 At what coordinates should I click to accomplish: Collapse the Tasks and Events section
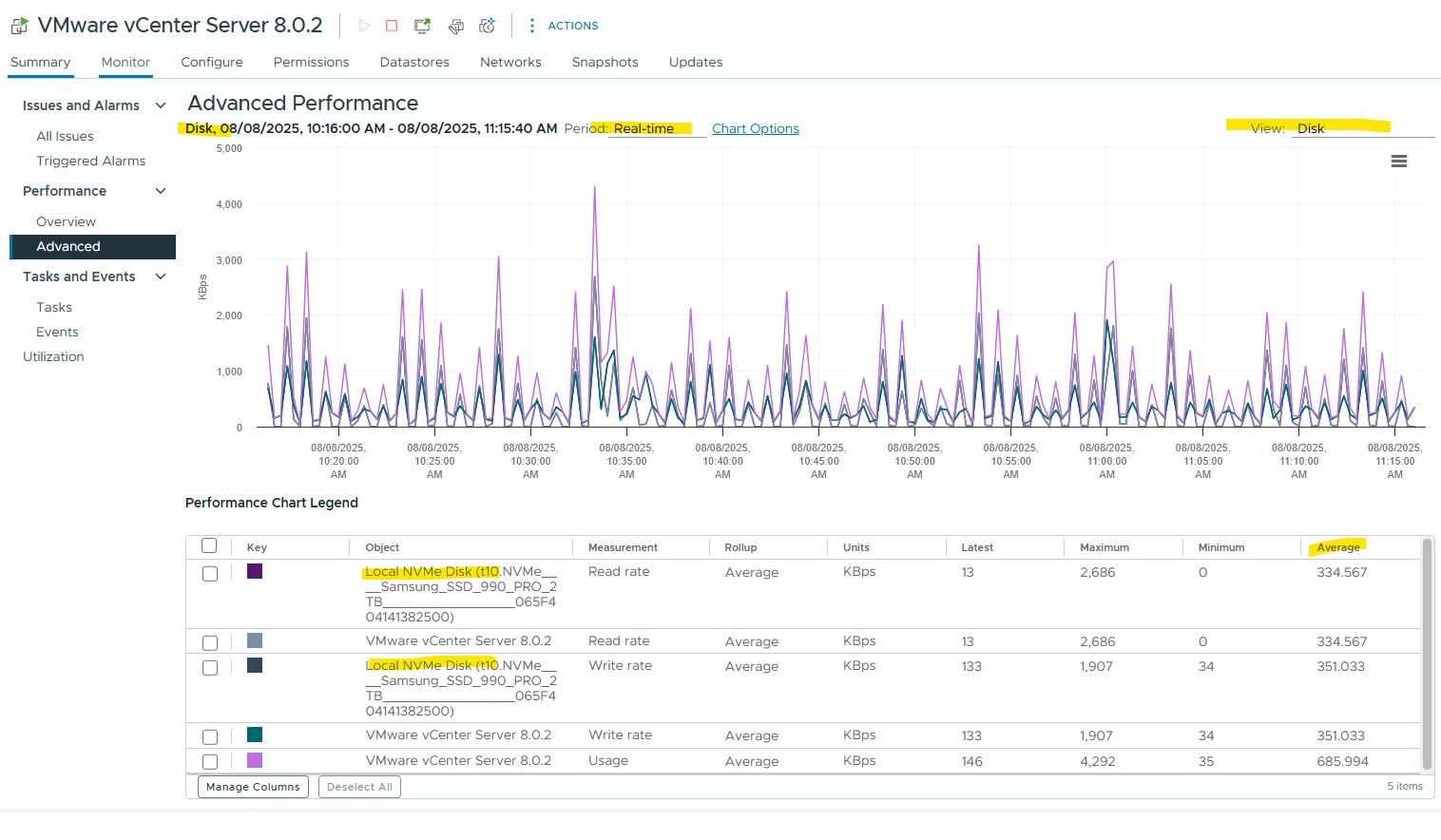click(x=161, y=277)
